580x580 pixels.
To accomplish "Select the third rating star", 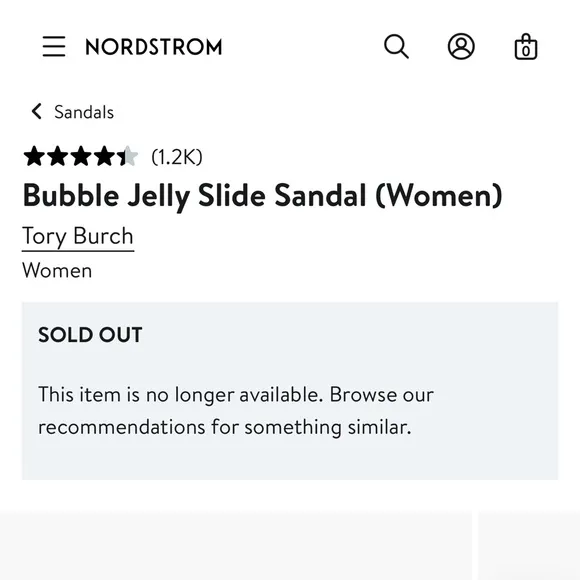I will (81, 156).
